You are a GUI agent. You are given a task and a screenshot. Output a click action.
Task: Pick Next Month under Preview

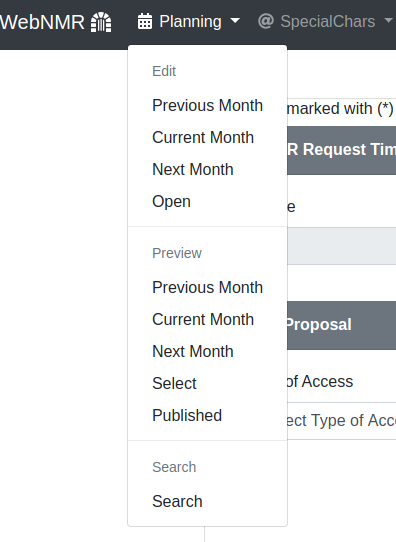[207, 351]
